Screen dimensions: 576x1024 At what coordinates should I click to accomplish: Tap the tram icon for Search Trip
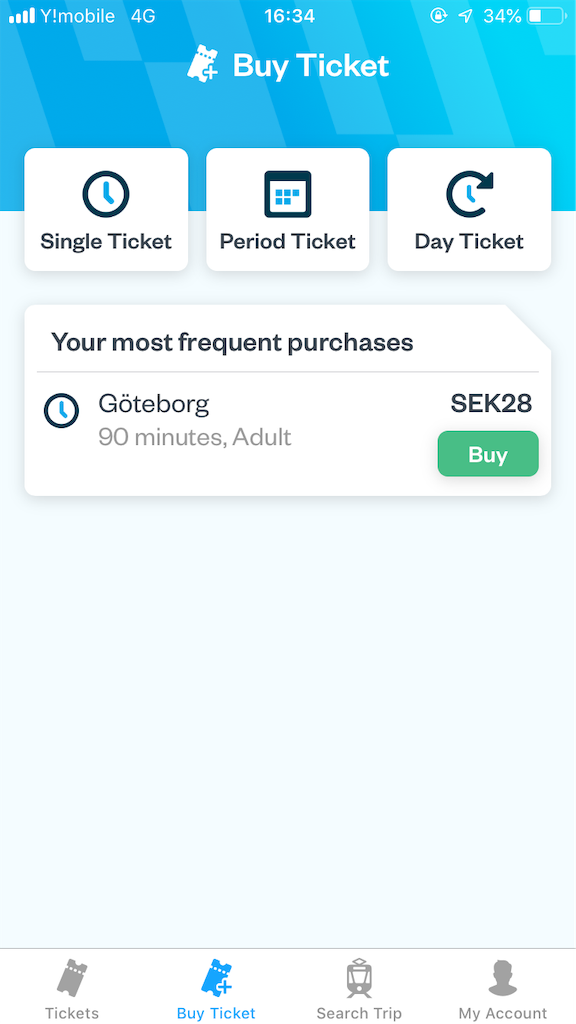[x=359, y=978]
